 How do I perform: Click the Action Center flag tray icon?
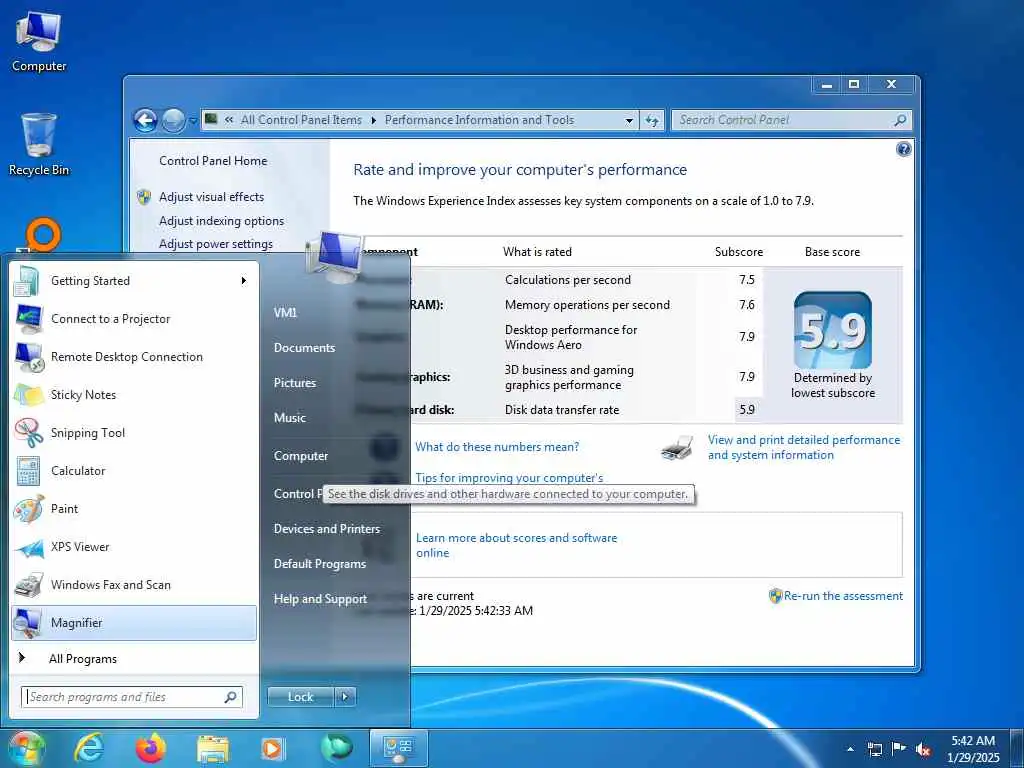coord(899,749)
